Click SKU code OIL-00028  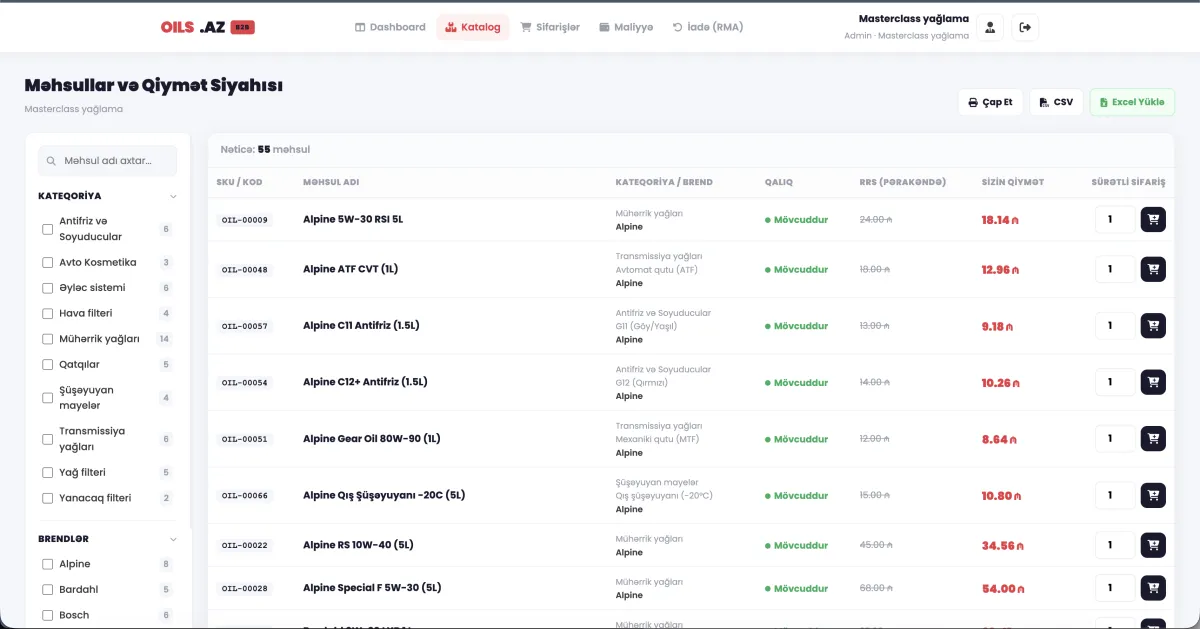245,588
